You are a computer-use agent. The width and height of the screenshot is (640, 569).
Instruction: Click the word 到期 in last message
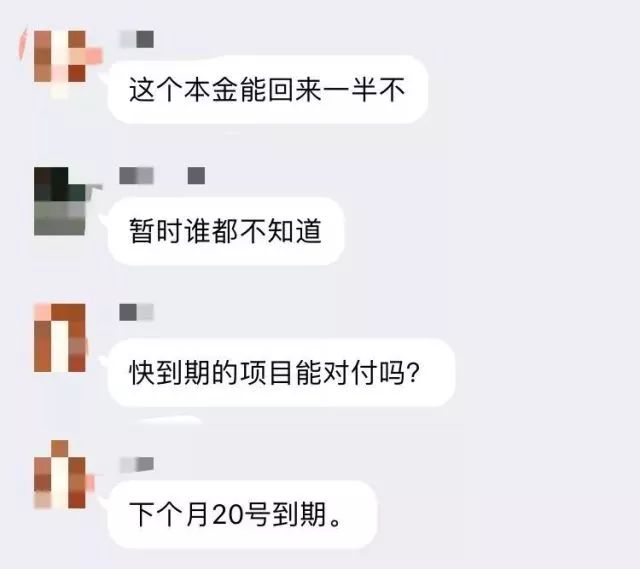pos(299,515)
